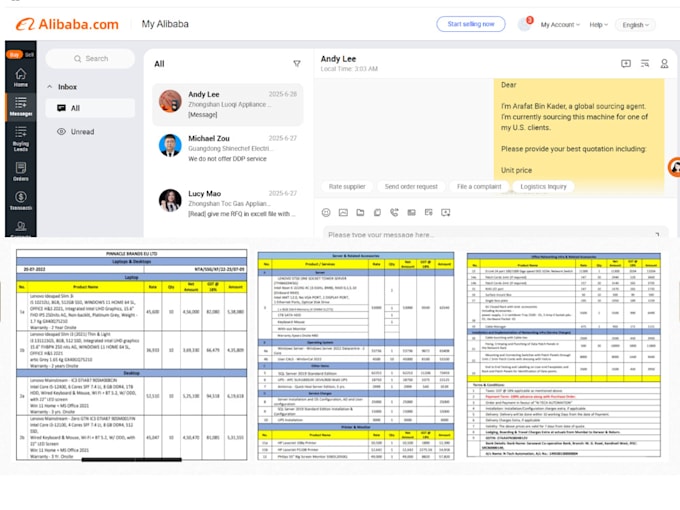Image resolution: width=680 pixels, height=510 pixels.
Task: Open Lucy Mao conversation
Action: tap(228, 203)
